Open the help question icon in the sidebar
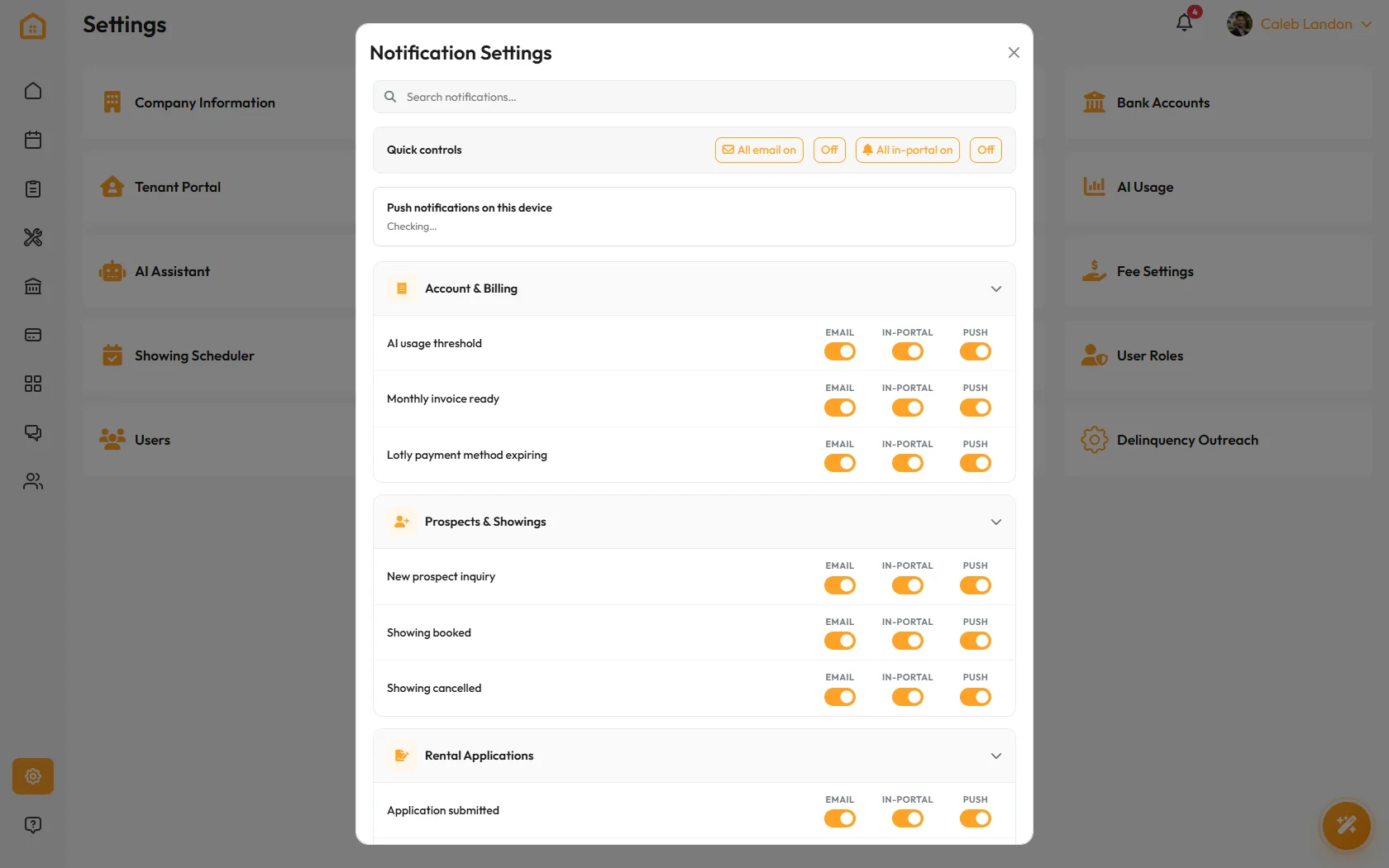1389x868 pixels. 33,825
